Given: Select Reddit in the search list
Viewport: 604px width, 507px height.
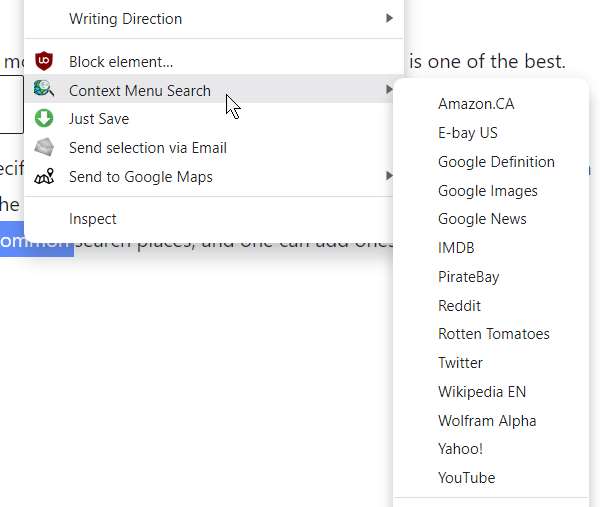Looking at the screenshot, I should 459,306.
